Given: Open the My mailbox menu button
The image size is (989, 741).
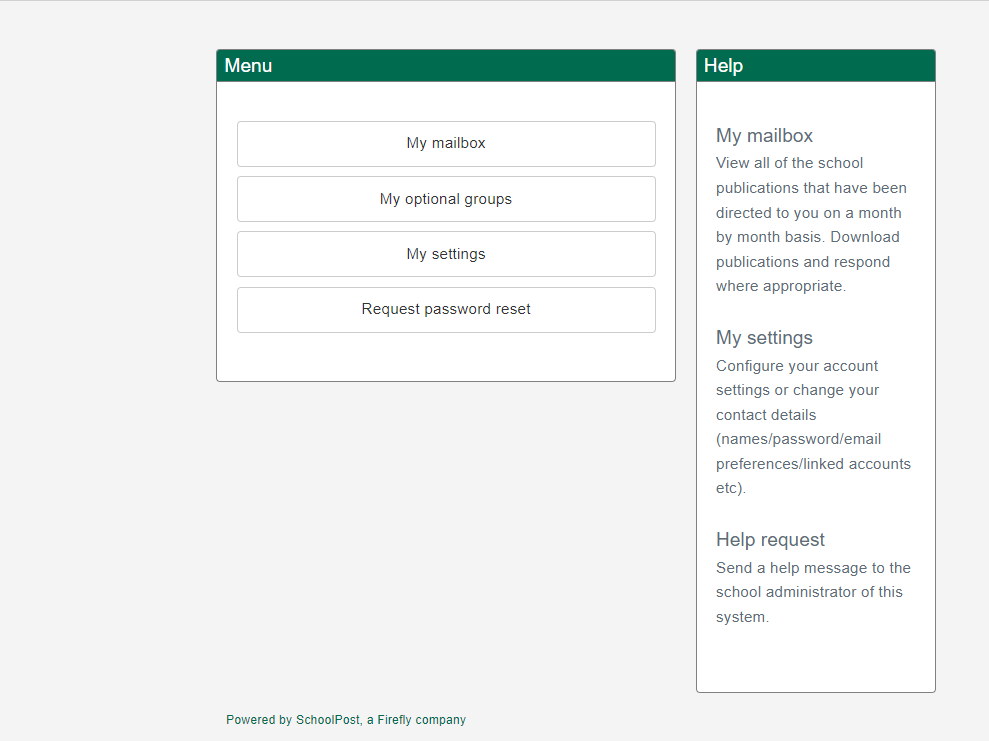Looking at the screenshot, I should tap(446, 144).
